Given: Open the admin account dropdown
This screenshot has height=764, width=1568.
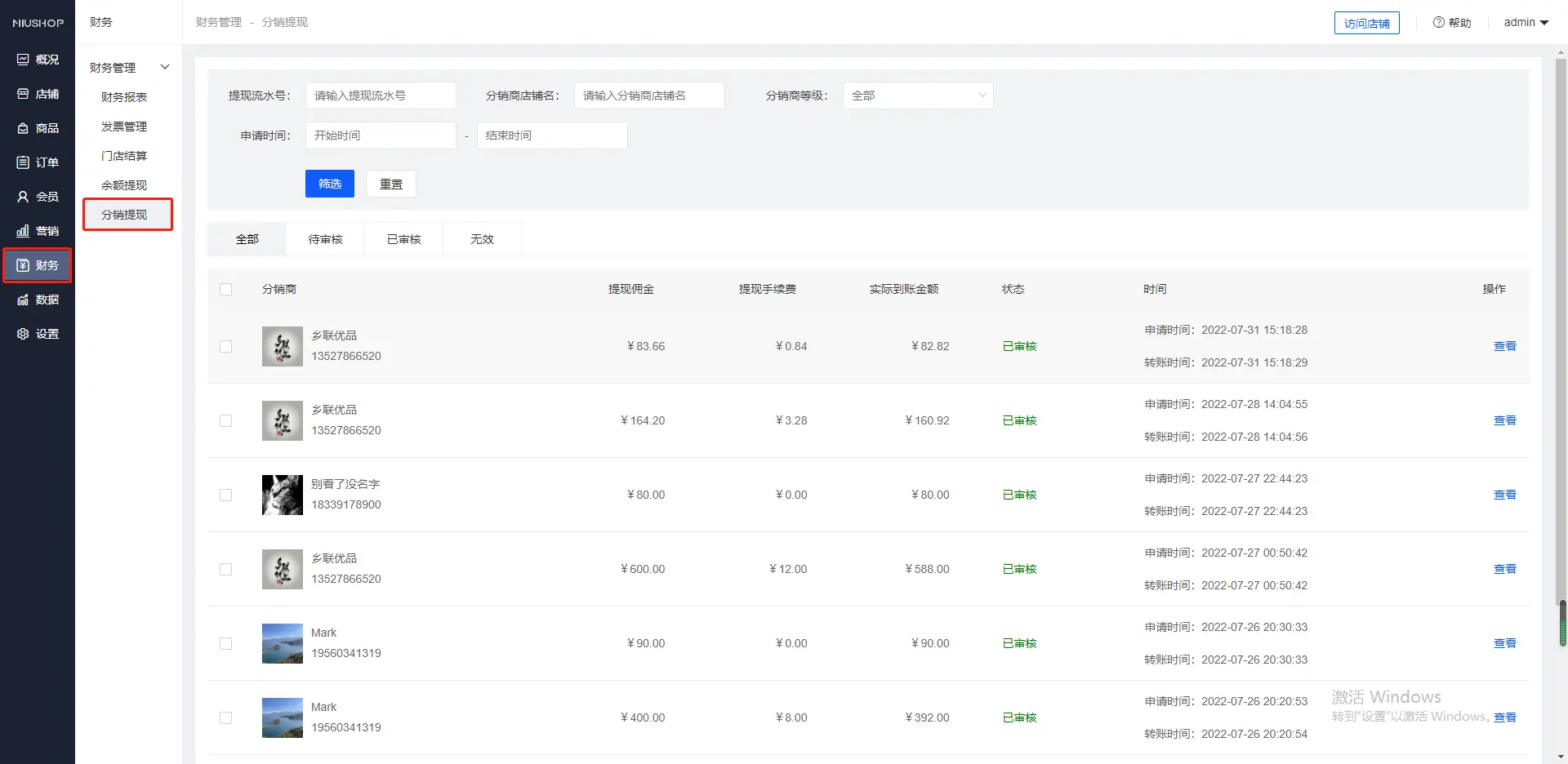Looking at the screenshot, I should [x=1526, y=23].
